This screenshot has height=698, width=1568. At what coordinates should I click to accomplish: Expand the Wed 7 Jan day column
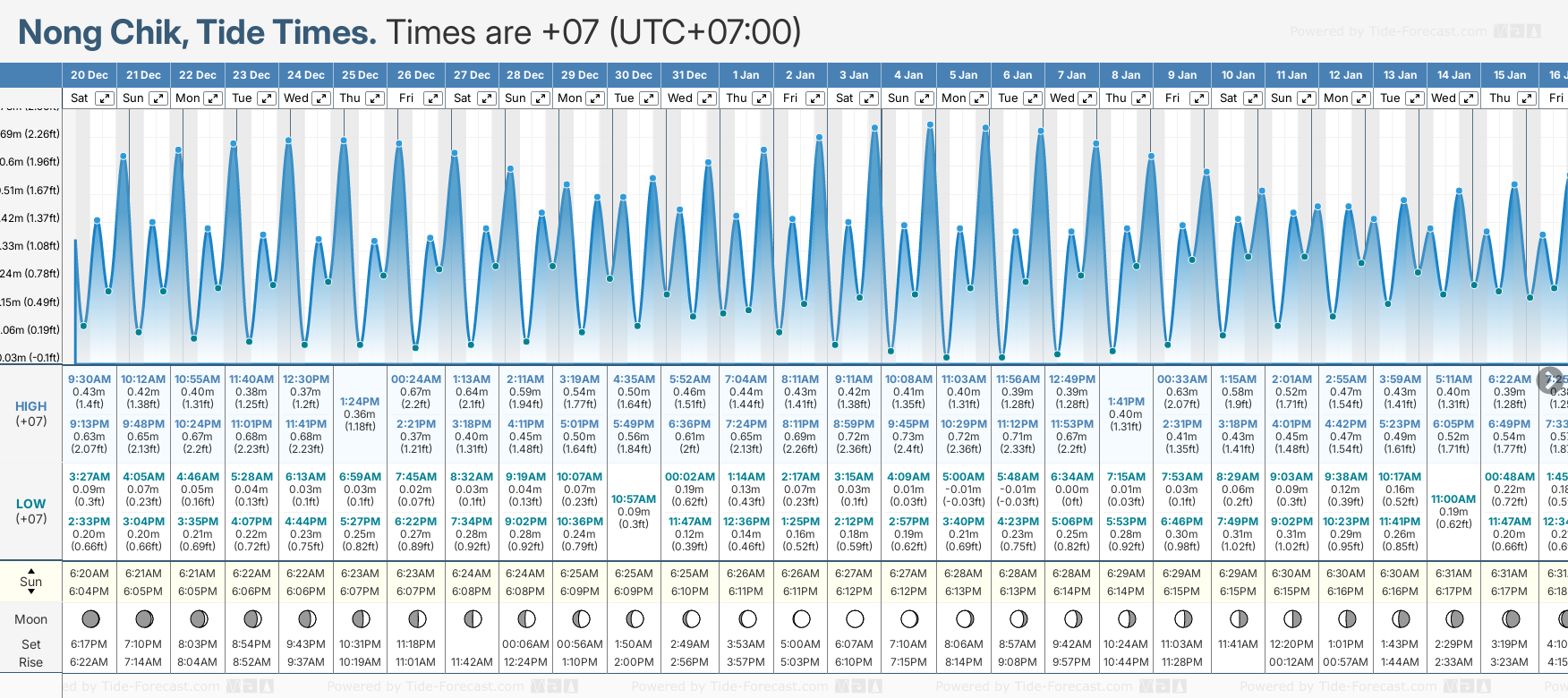point(1087,98)
